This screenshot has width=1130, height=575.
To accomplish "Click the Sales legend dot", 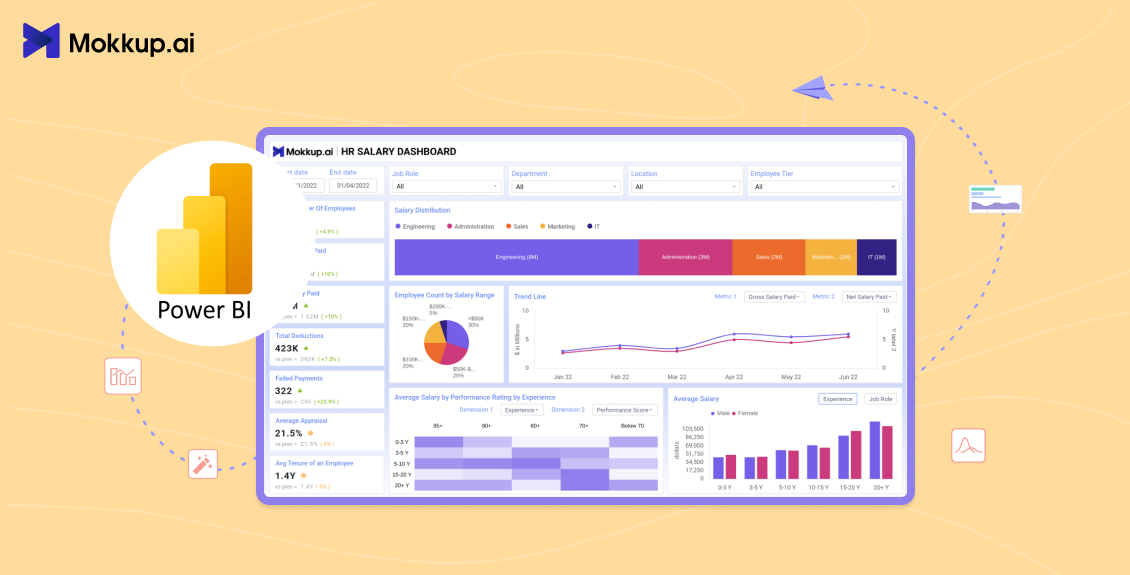I will point(508,226).
